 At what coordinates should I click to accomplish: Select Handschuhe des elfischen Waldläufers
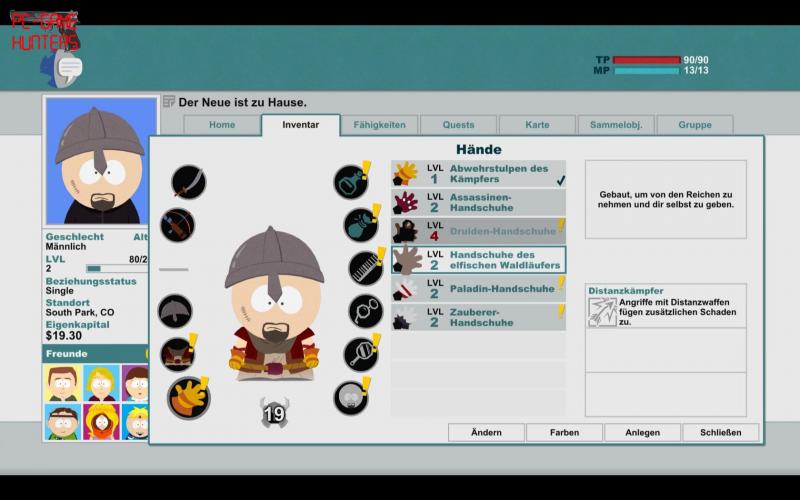479,260
